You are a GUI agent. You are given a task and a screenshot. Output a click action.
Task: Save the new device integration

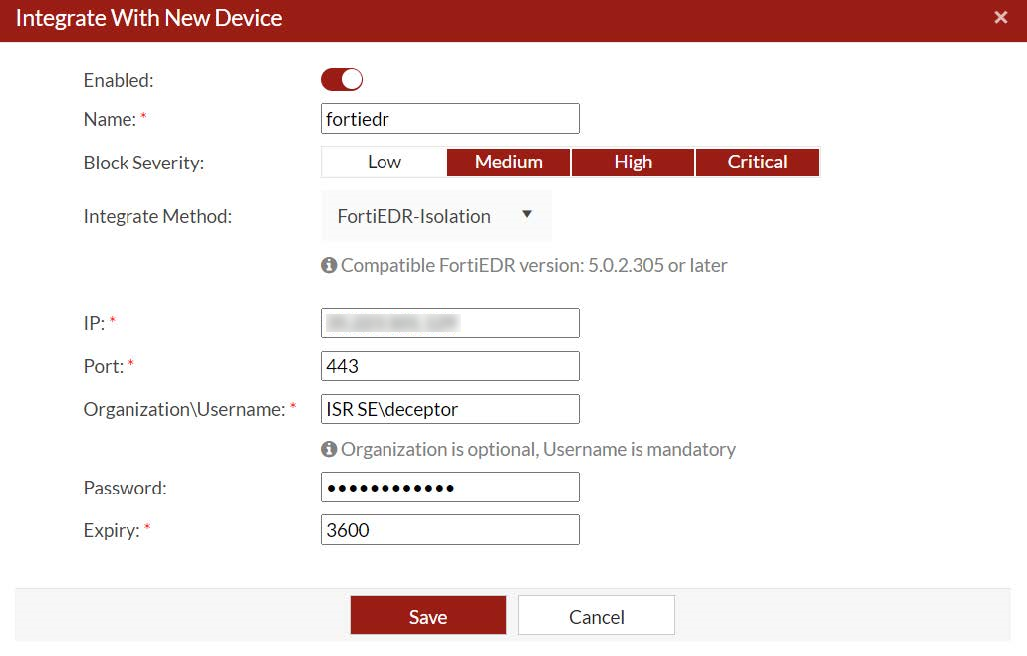[x=428, y=615]
